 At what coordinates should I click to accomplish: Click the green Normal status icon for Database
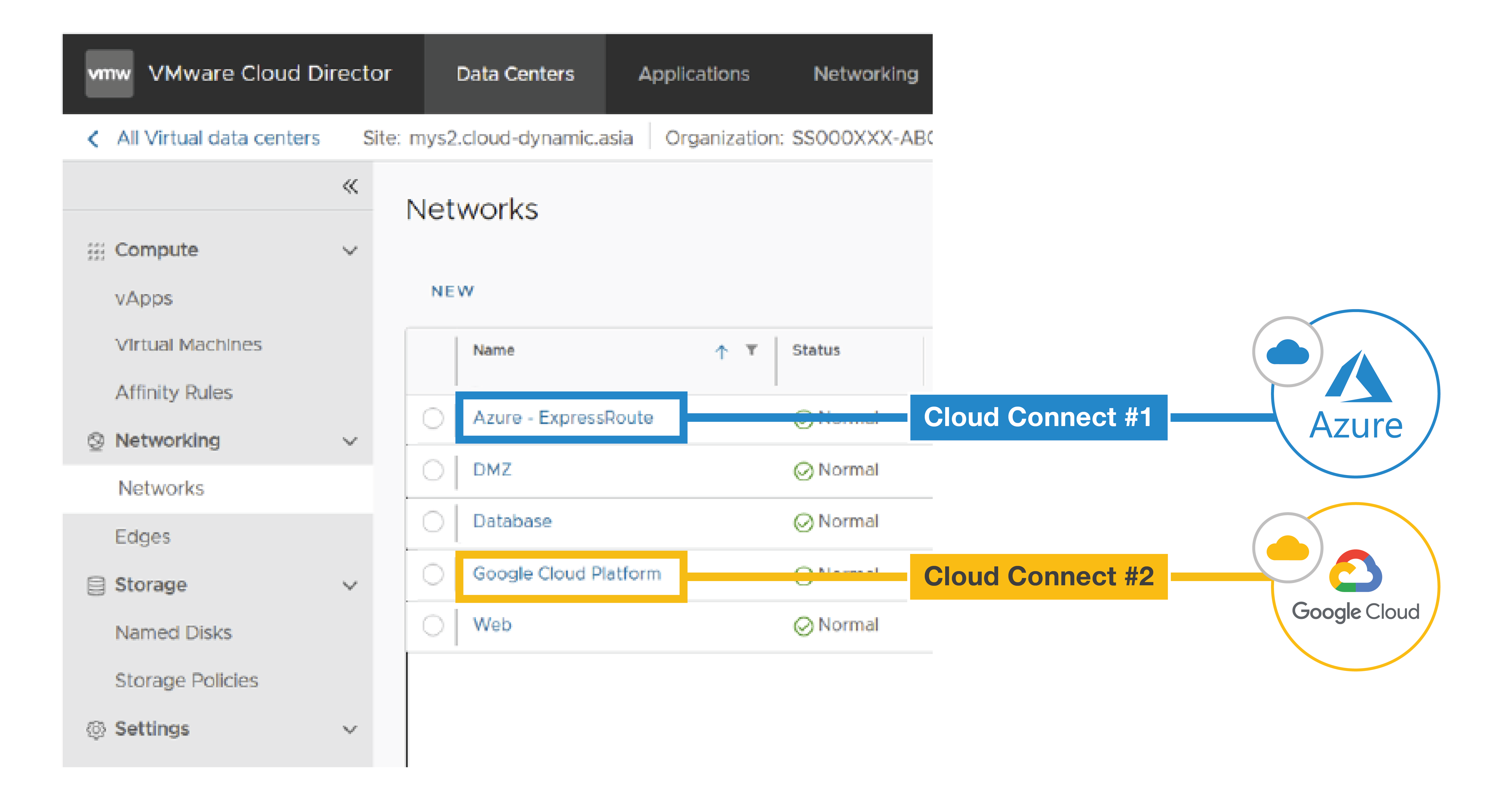803,522
